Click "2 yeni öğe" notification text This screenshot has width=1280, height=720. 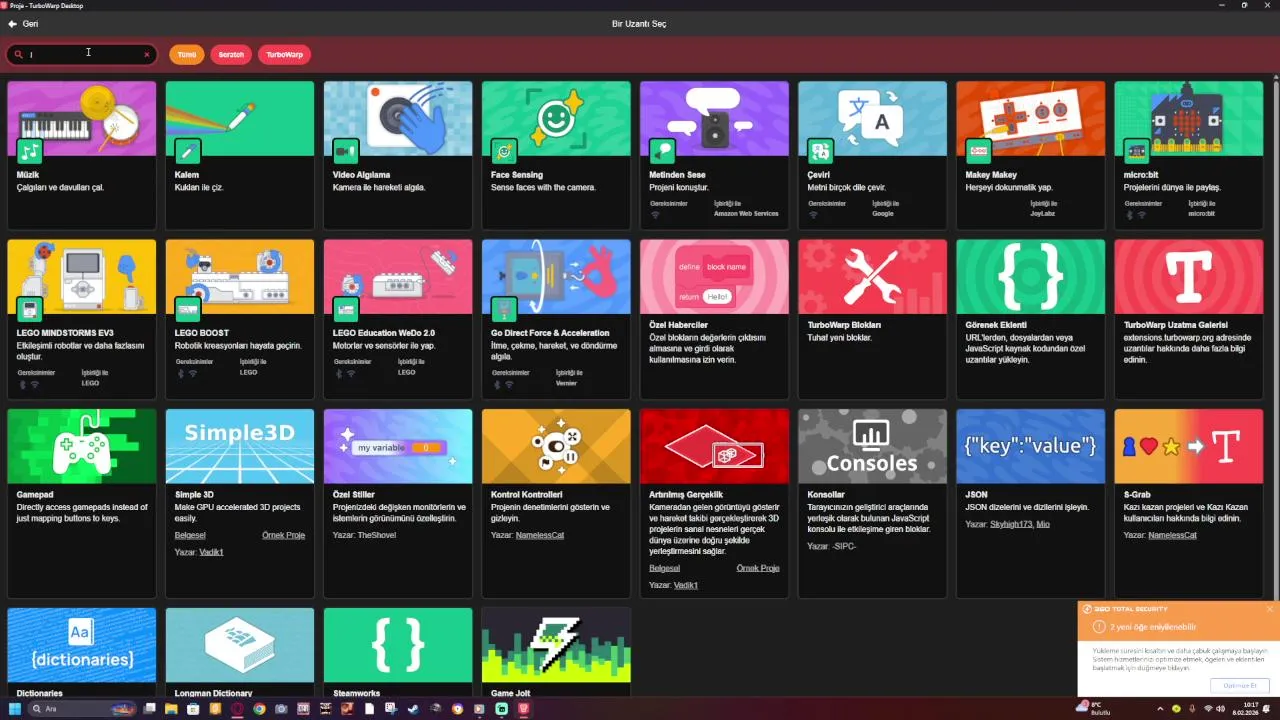pos(1153,627)
